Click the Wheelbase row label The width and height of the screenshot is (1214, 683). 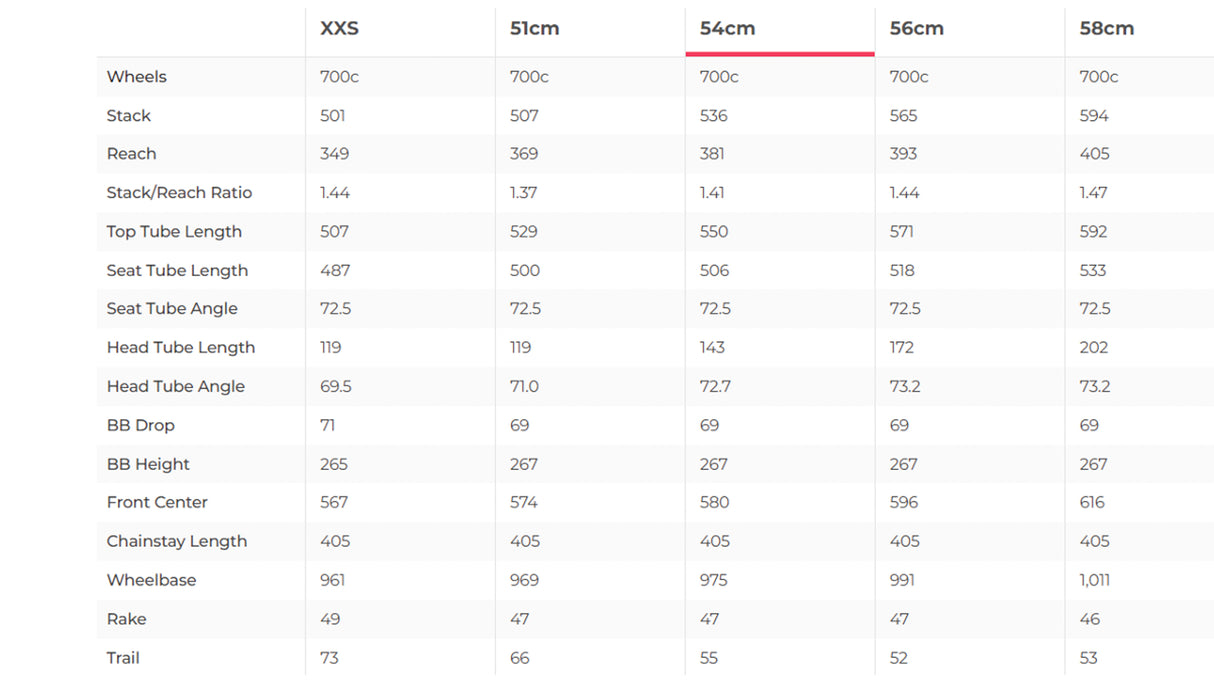coord(151,580)
